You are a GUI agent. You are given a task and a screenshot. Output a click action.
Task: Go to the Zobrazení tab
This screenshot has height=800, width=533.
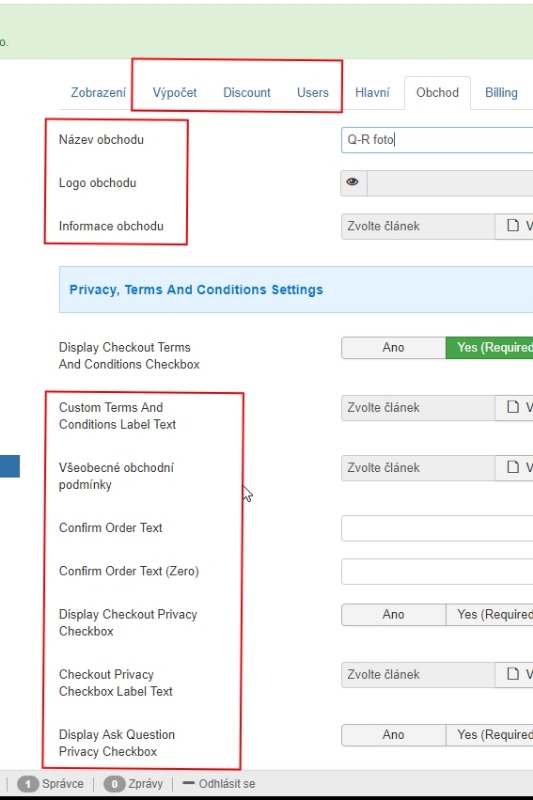[x=98, y=92]
